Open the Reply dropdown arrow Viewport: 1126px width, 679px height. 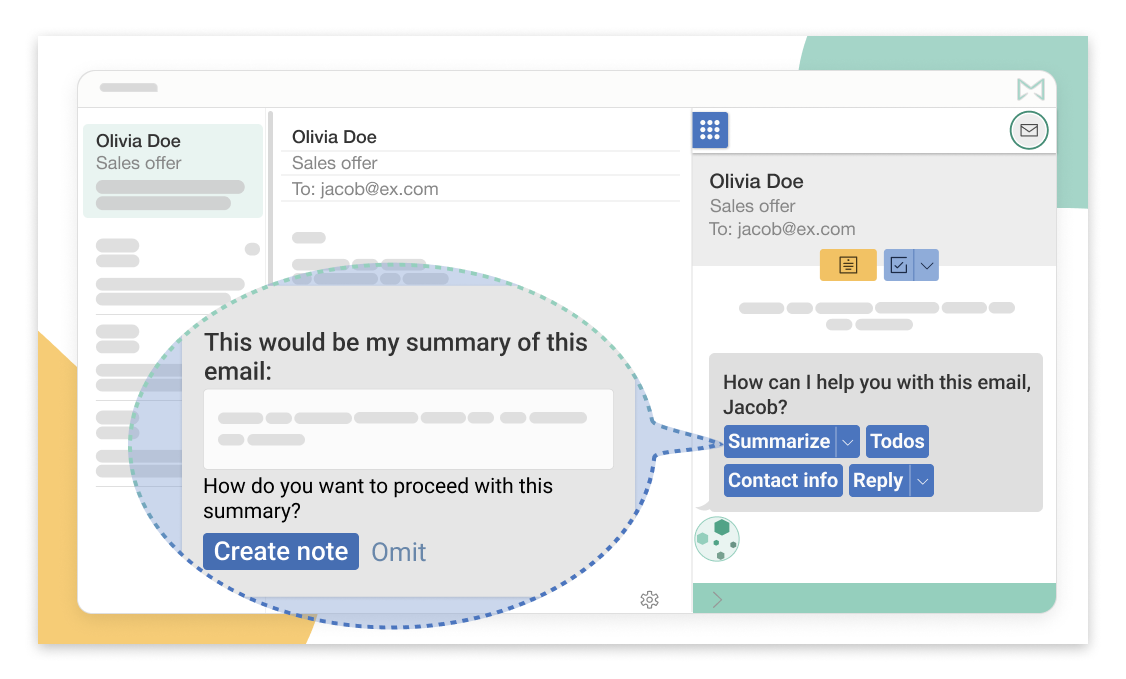(x=922, y=481)
